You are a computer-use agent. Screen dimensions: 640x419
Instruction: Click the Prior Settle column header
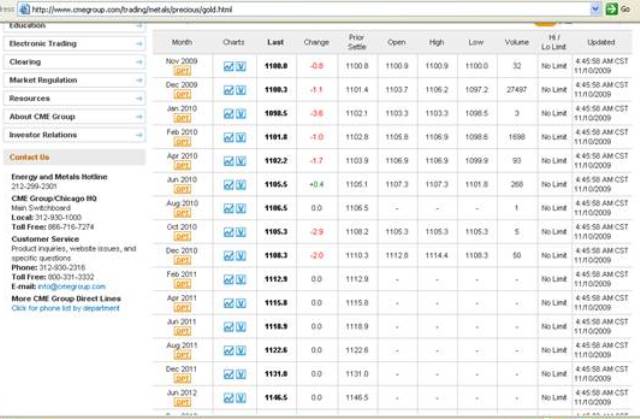(x=357, y=42)
